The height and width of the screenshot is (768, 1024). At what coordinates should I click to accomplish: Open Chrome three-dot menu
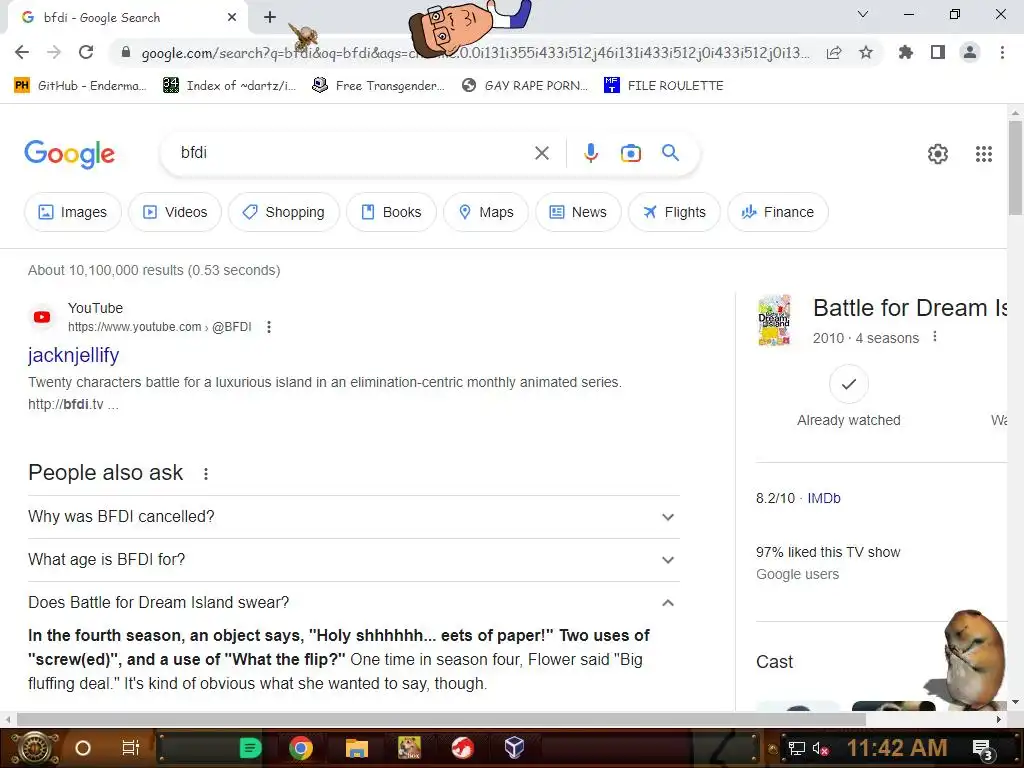(1002, 52)
